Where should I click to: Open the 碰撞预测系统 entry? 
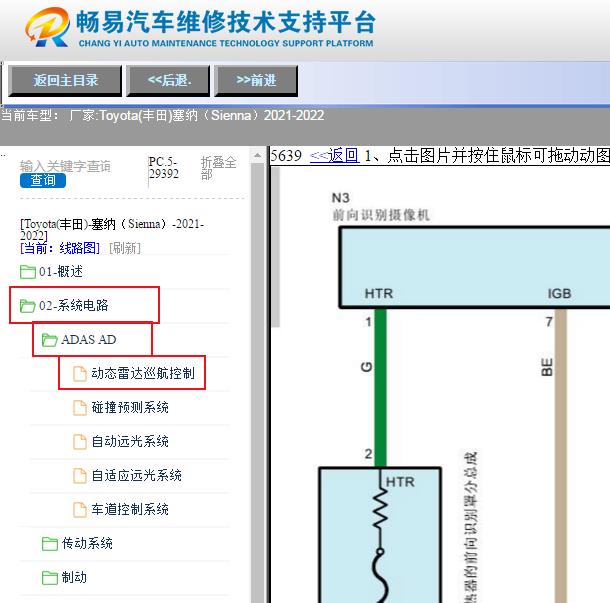coord(130,407)
